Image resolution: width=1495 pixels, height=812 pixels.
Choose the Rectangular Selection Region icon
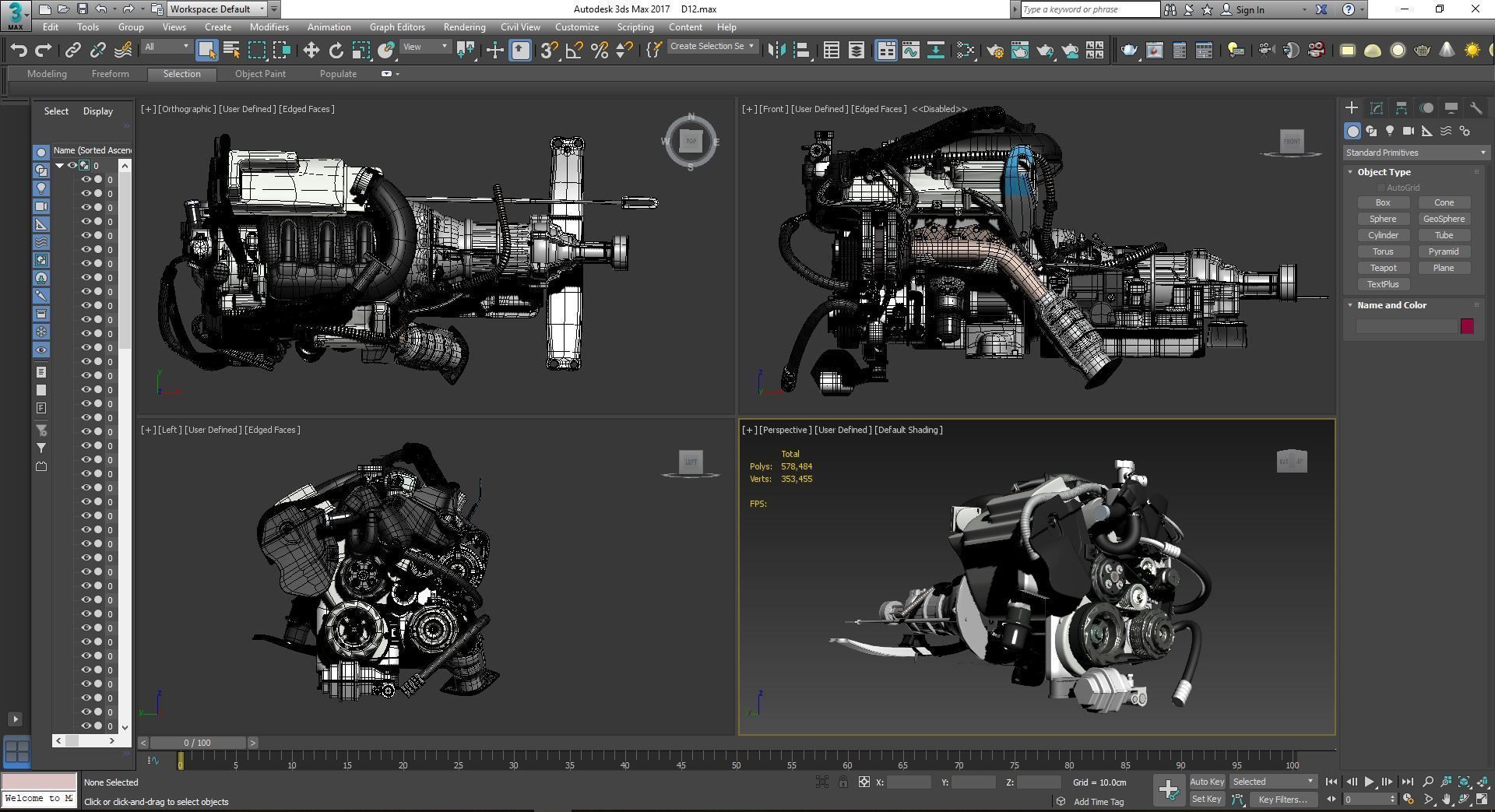click(256, 51)
